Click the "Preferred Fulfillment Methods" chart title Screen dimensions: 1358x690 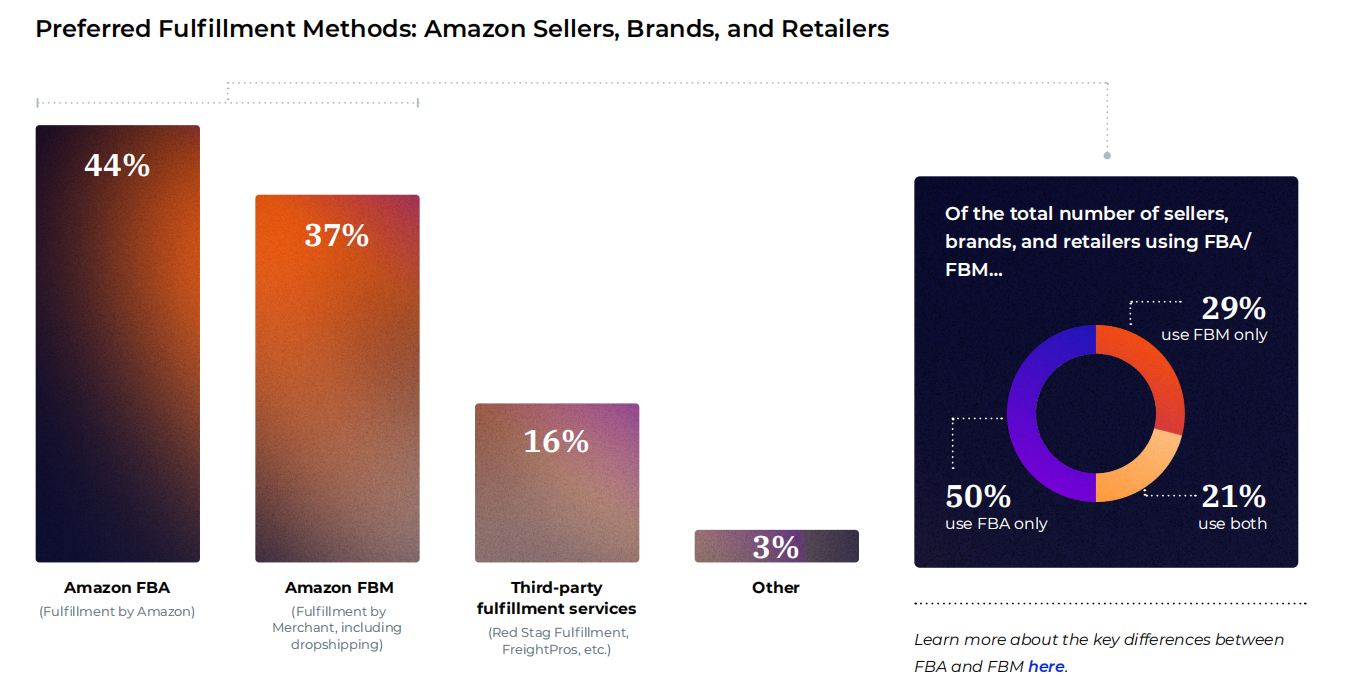click(x=462, y=29)
